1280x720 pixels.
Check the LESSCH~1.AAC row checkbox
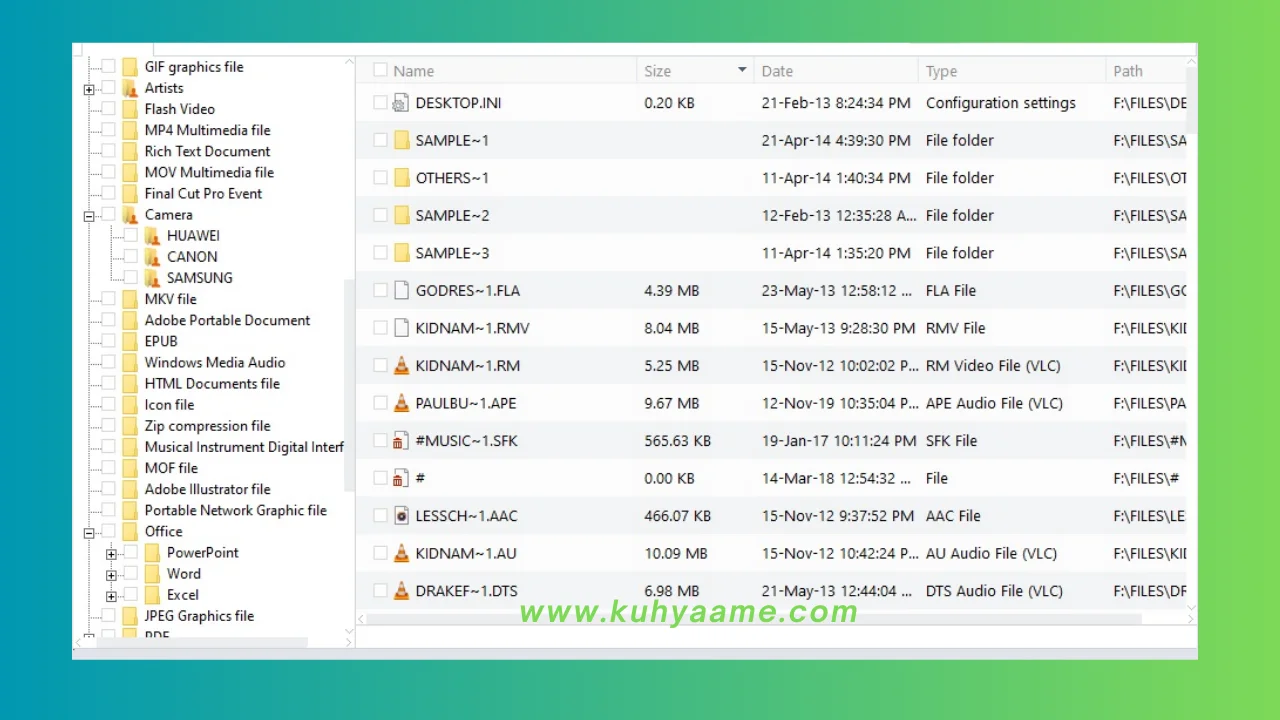[380, 516]
